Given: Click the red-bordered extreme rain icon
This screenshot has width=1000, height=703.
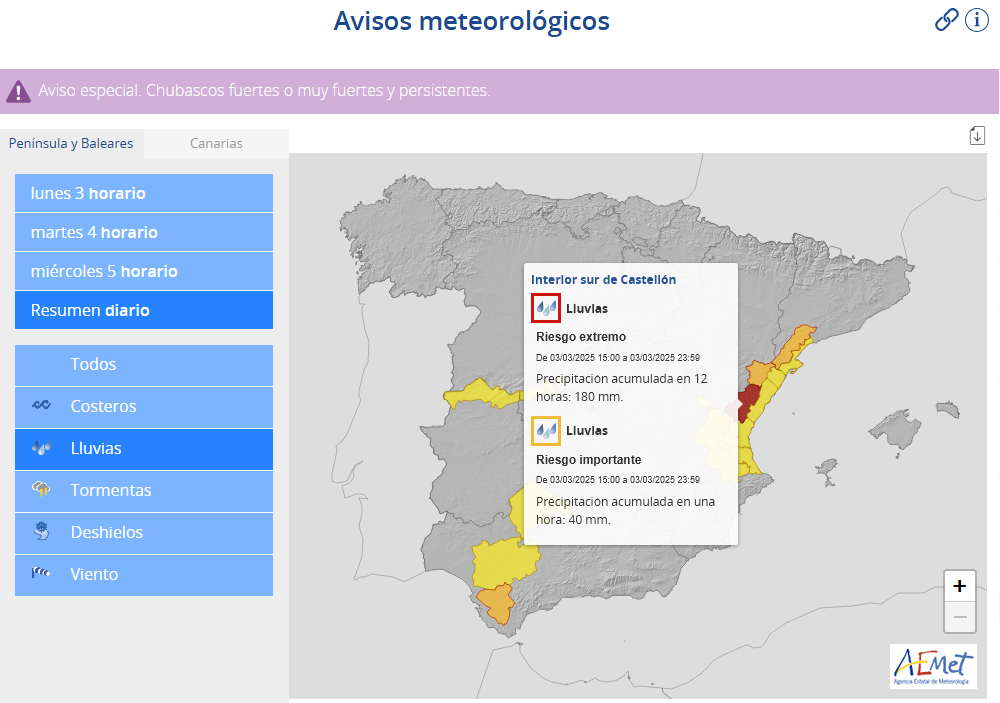Looking at the screenshot, I should 546,308.
